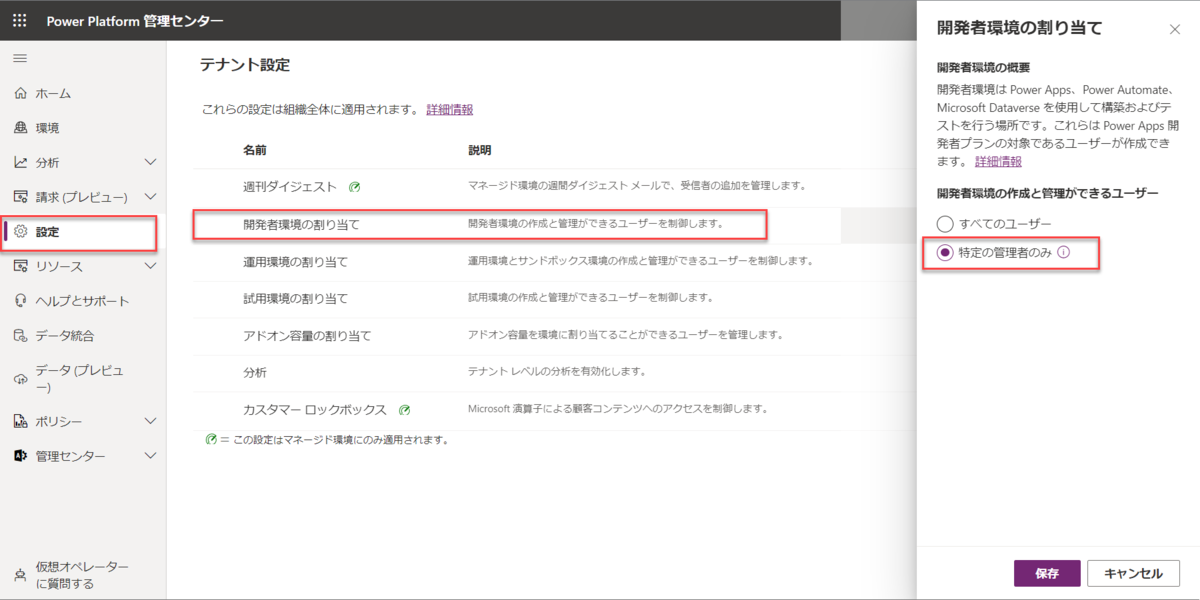Click the キャンセル button
1200x600 pixels.
click(x=1133, y=573)
